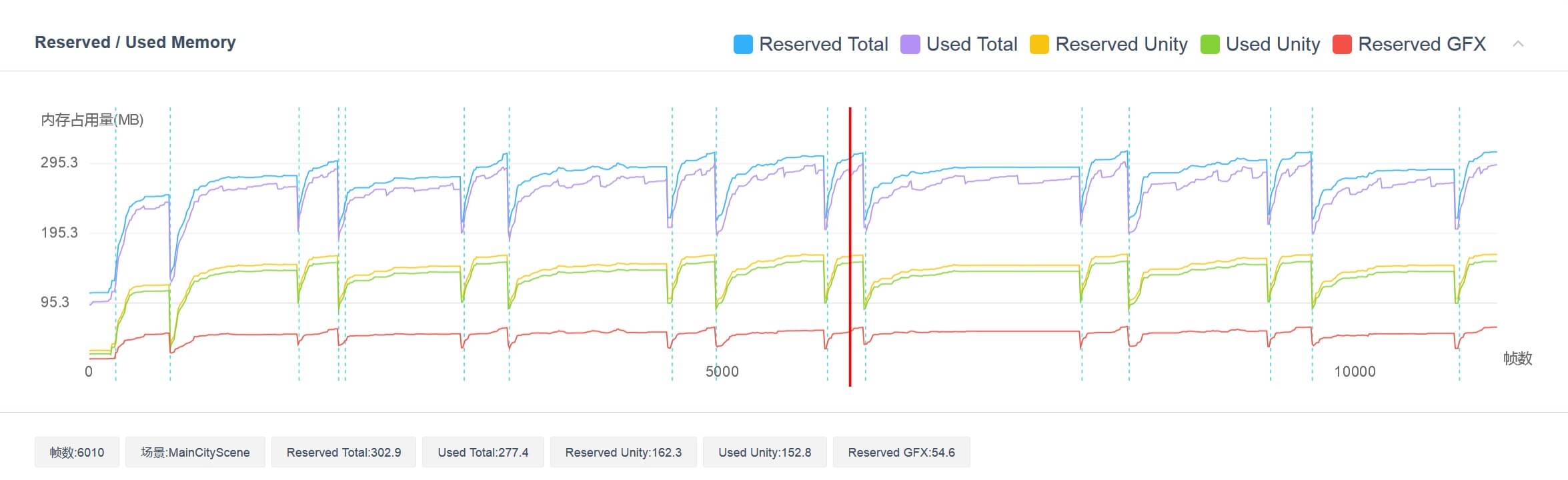Viewport: 1568px width, 480px height.
Task: Select the Reserved GFX:54.6 value chip
Action: click(x=901, y=453)
